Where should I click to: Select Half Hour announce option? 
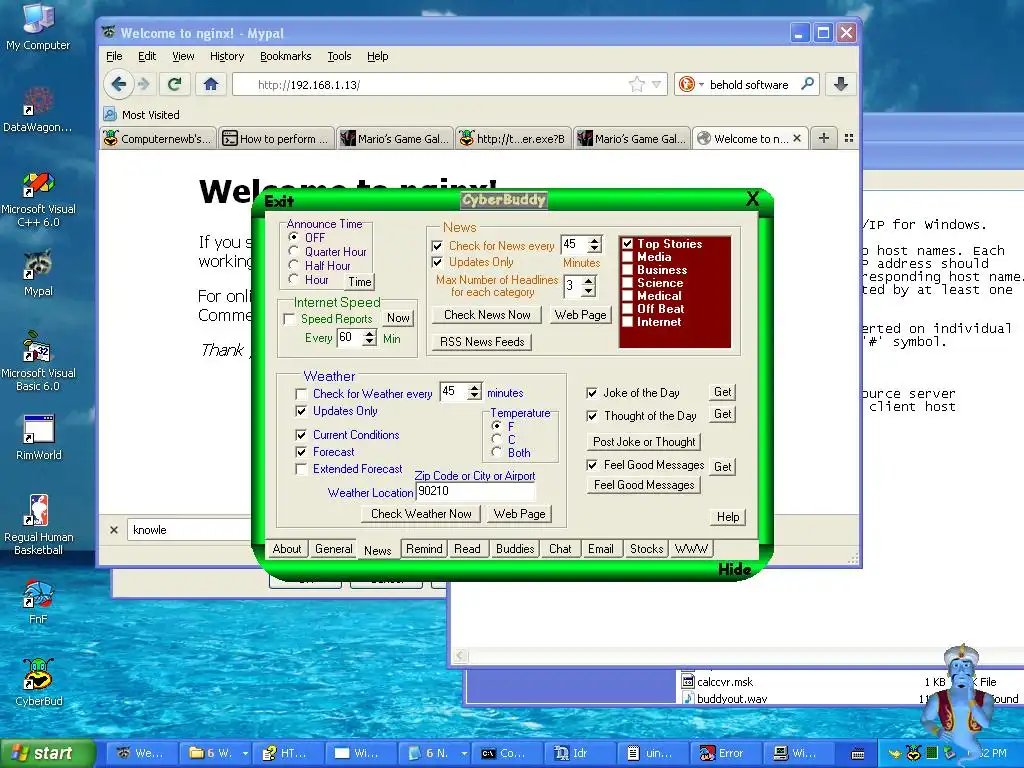(x=294, y=265)
